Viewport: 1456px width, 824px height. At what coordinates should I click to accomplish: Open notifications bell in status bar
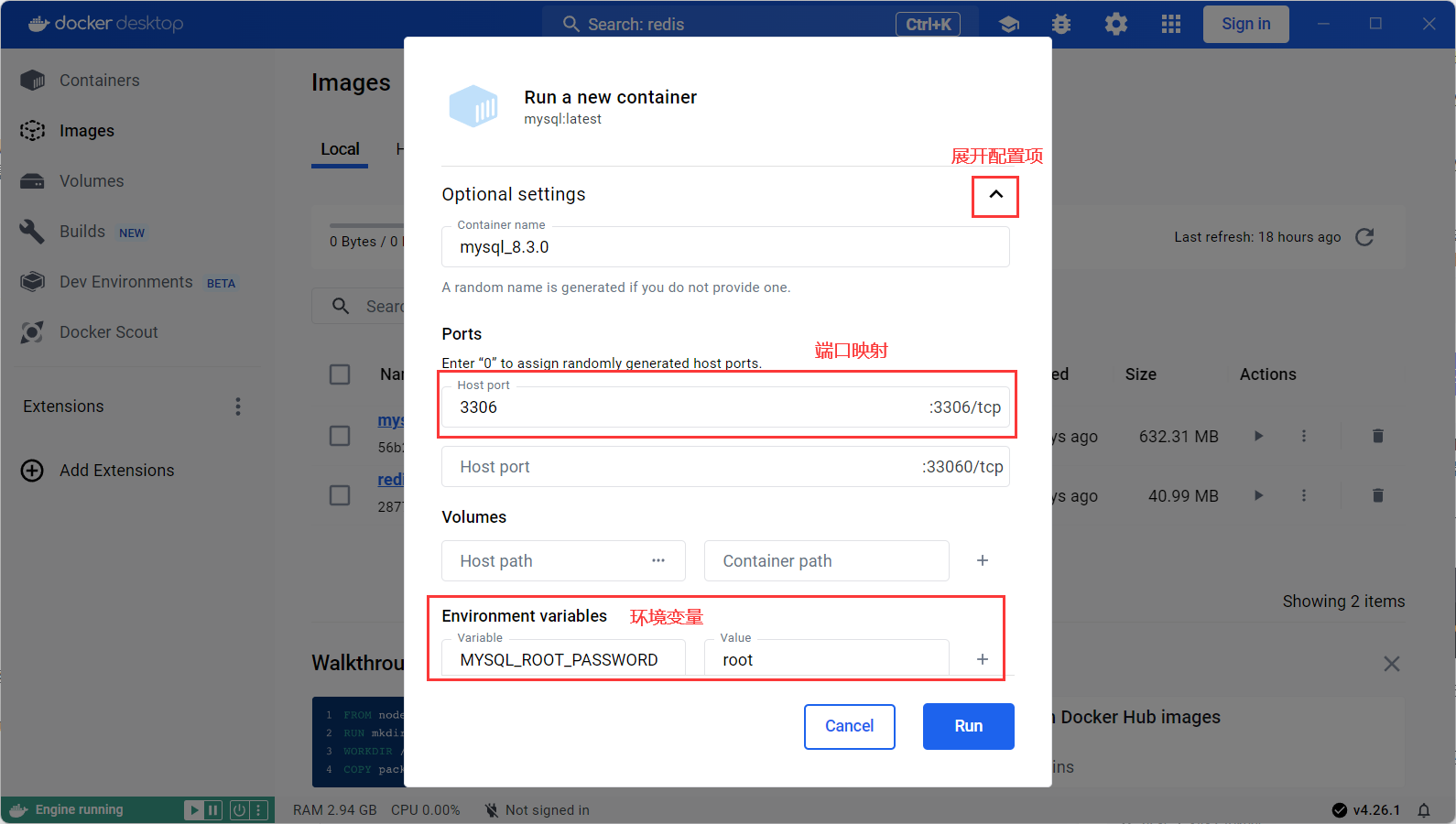(x=1424, y=810)
